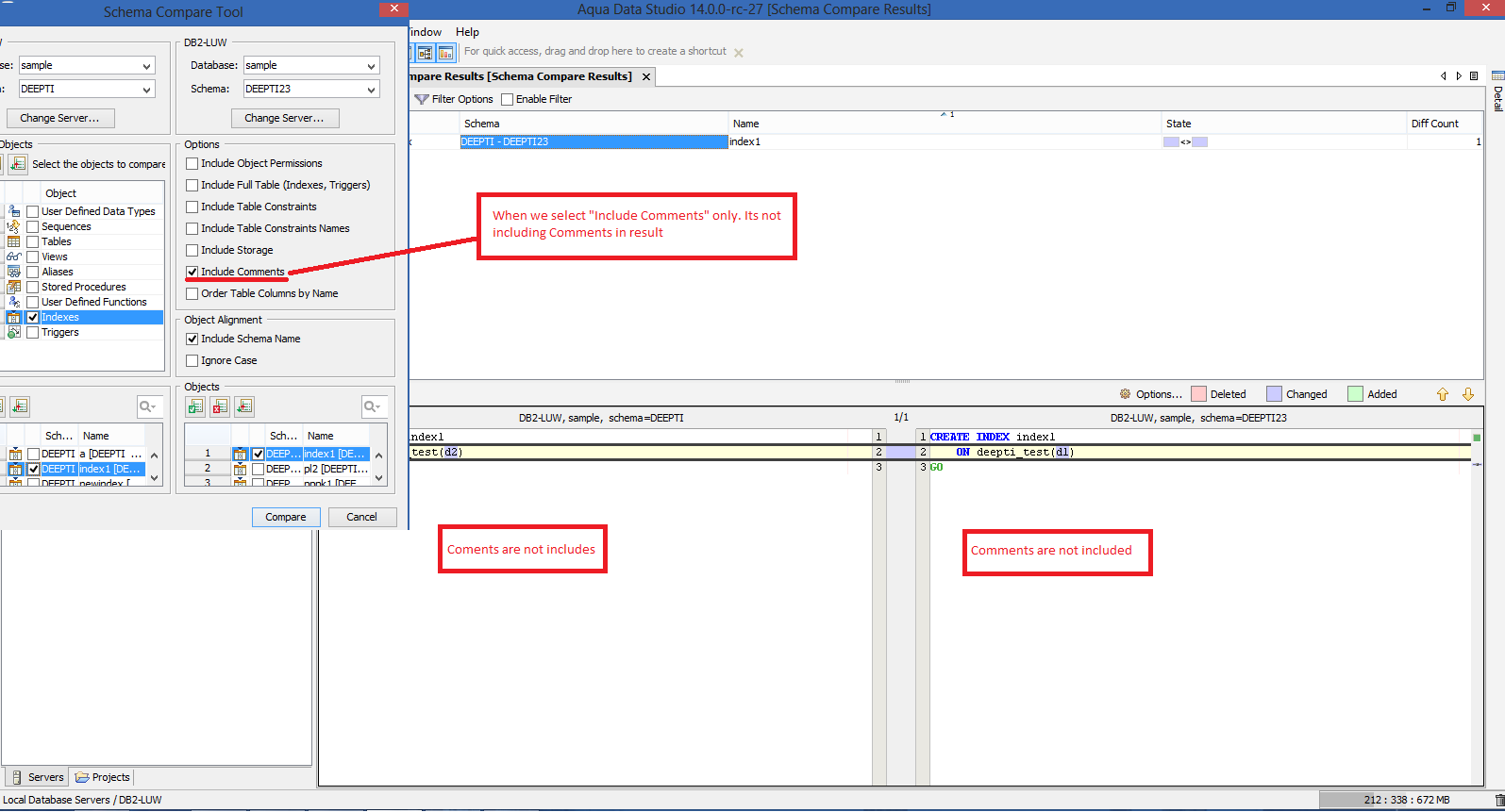1505x812 pixels.
Task: Check the Tables object type
Action: tap(33, 241)
